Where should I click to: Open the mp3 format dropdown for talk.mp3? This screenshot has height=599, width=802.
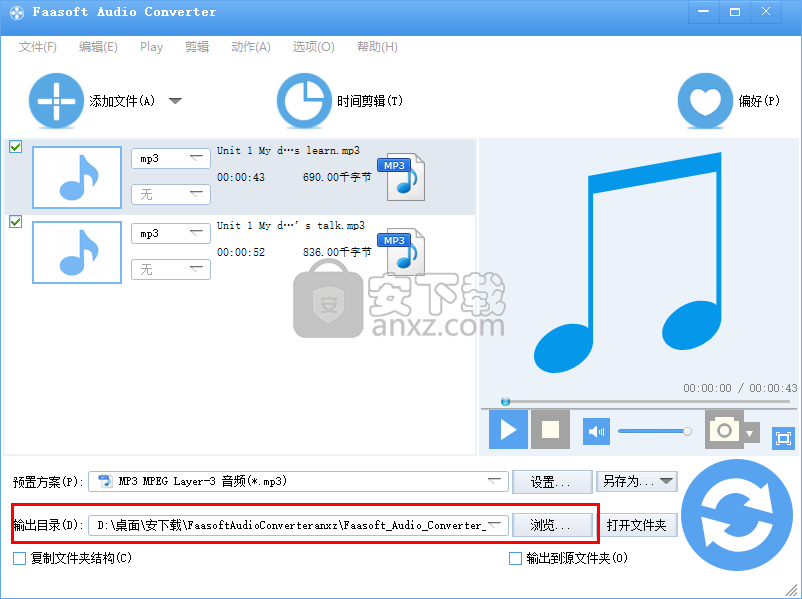pos(171,234)
